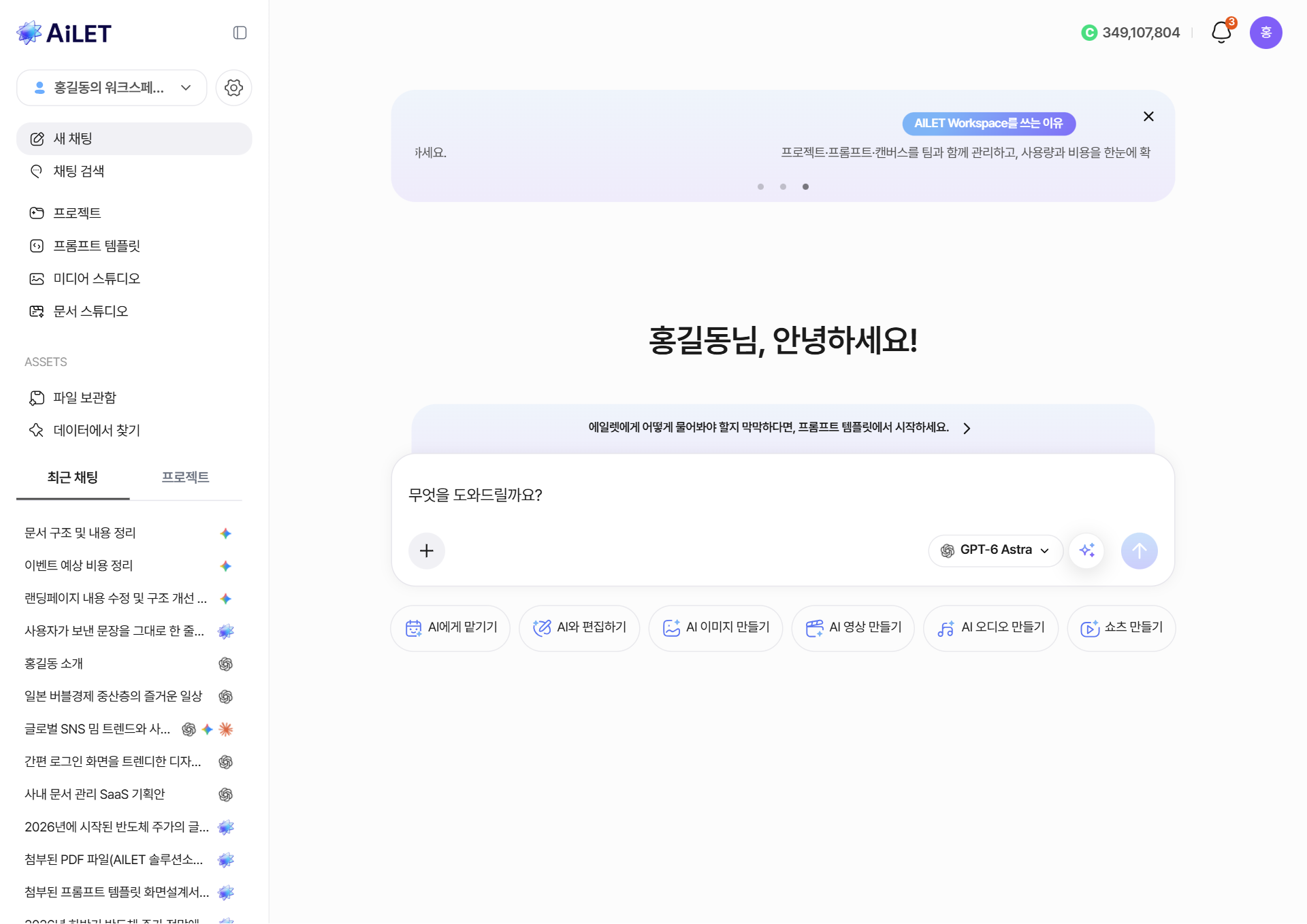Open workspace settings gear
The height and width of the screenshot is (924, 1307).
point(233,88)
